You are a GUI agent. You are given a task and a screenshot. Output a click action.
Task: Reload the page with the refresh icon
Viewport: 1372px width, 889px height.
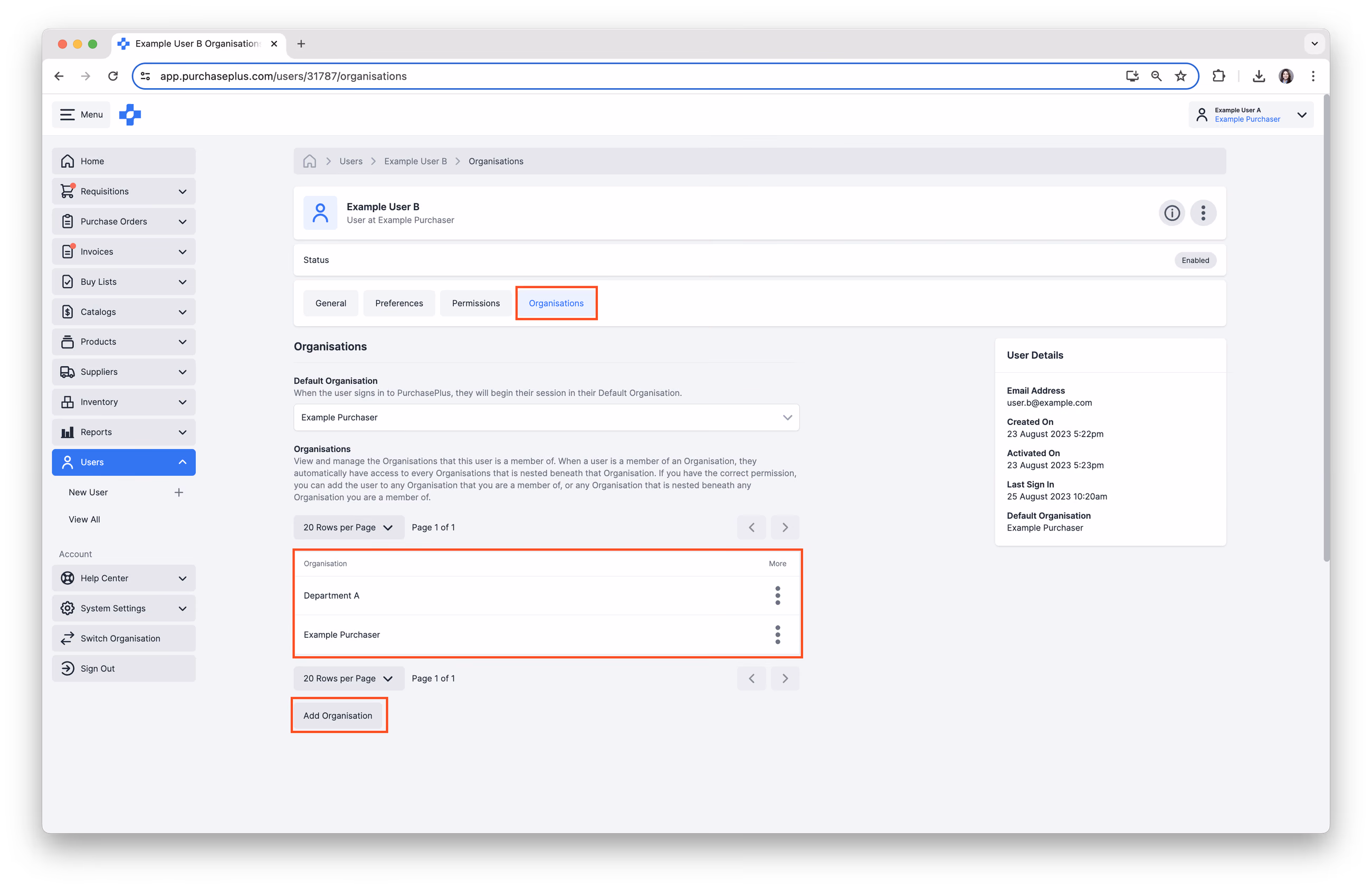(x=113, y=76)
